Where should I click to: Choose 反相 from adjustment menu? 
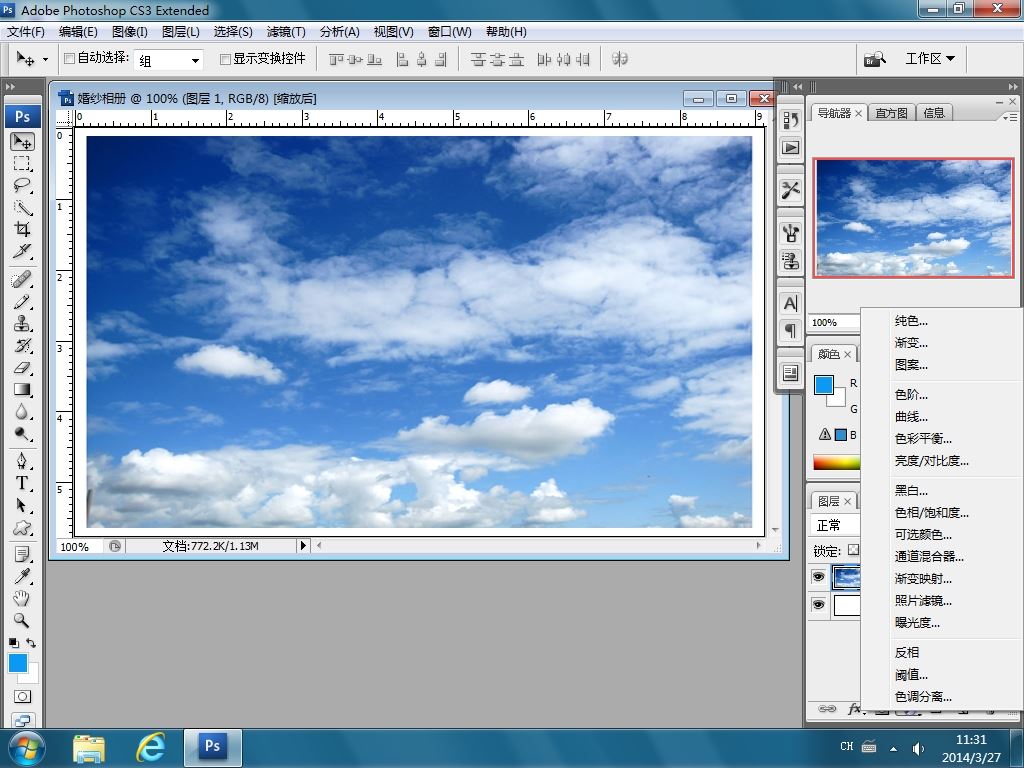[907, 652]
